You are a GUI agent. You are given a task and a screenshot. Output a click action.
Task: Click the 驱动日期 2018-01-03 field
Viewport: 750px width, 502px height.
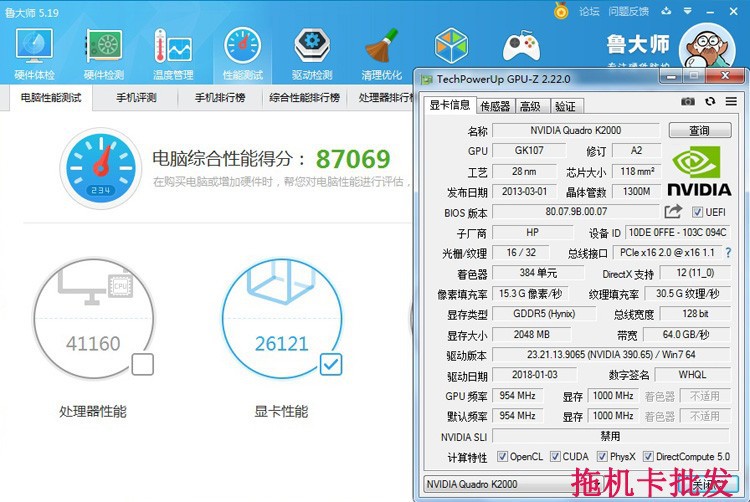click(535, 374)
